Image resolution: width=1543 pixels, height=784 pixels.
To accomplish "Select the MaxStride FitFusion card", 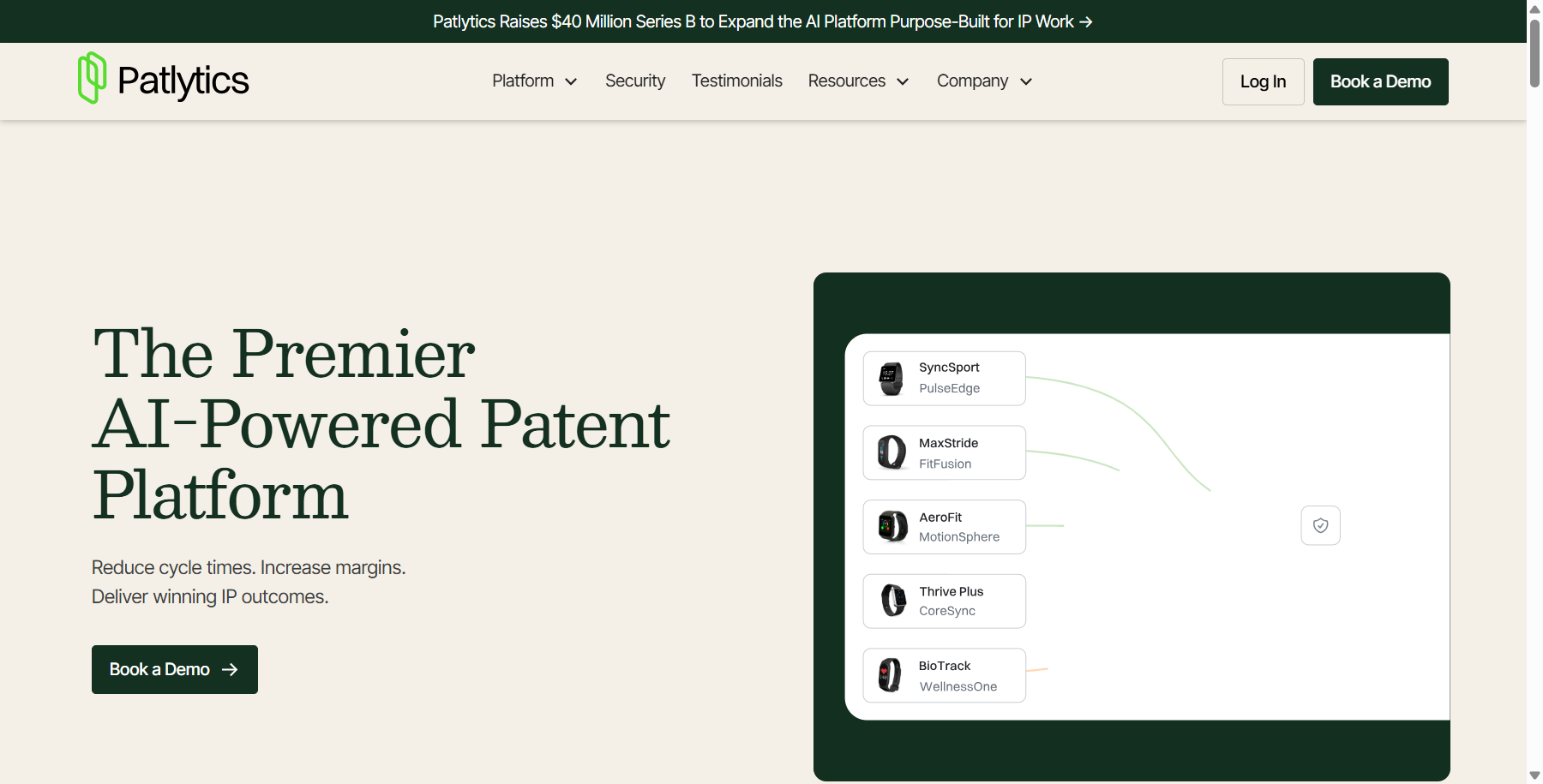I will click(945, 452).
